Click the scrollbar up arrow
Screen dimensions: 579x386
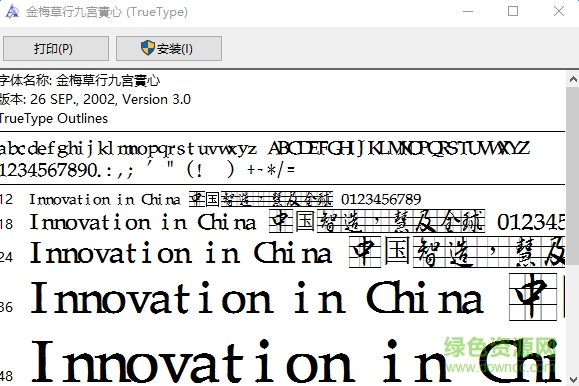click(572, 79)
